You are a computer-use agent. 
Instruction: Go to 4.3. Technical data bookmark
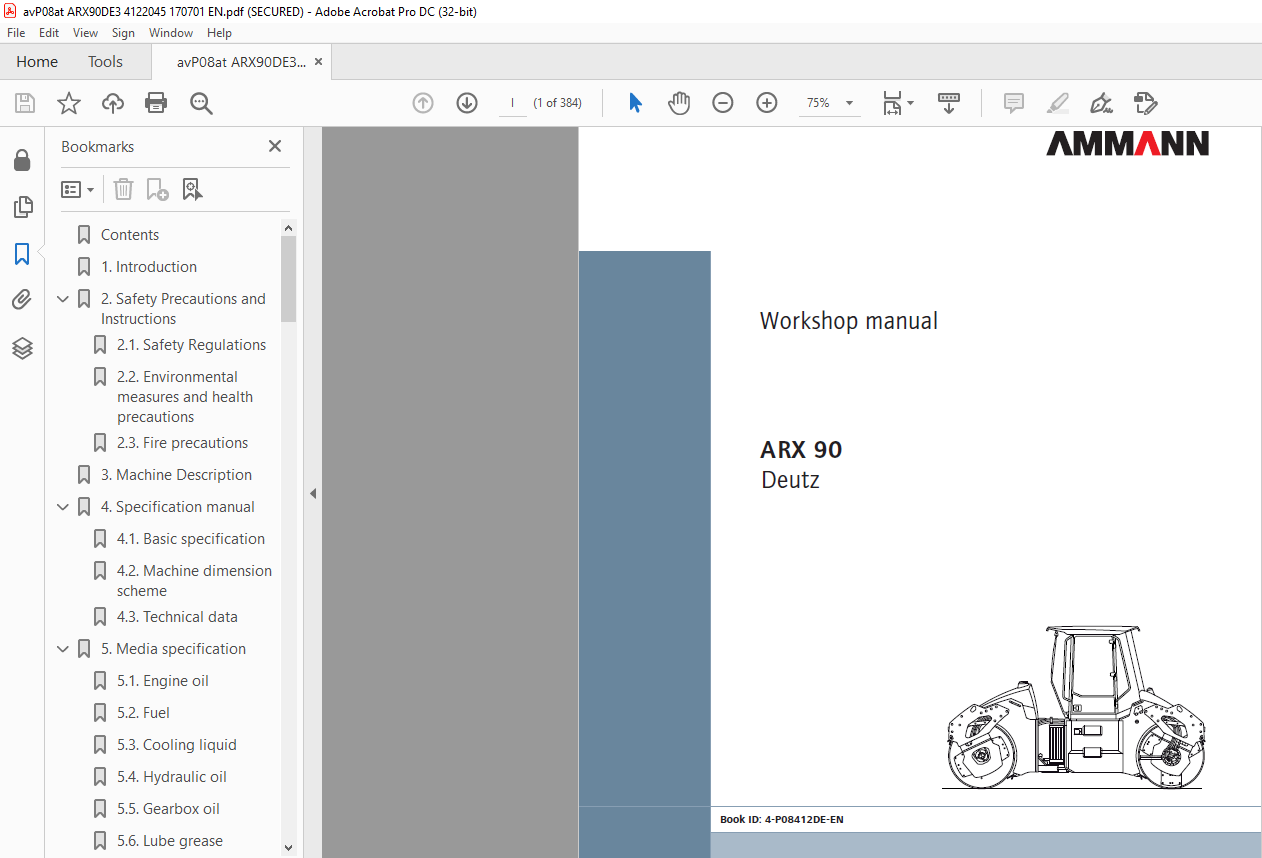tap(177, 617)
